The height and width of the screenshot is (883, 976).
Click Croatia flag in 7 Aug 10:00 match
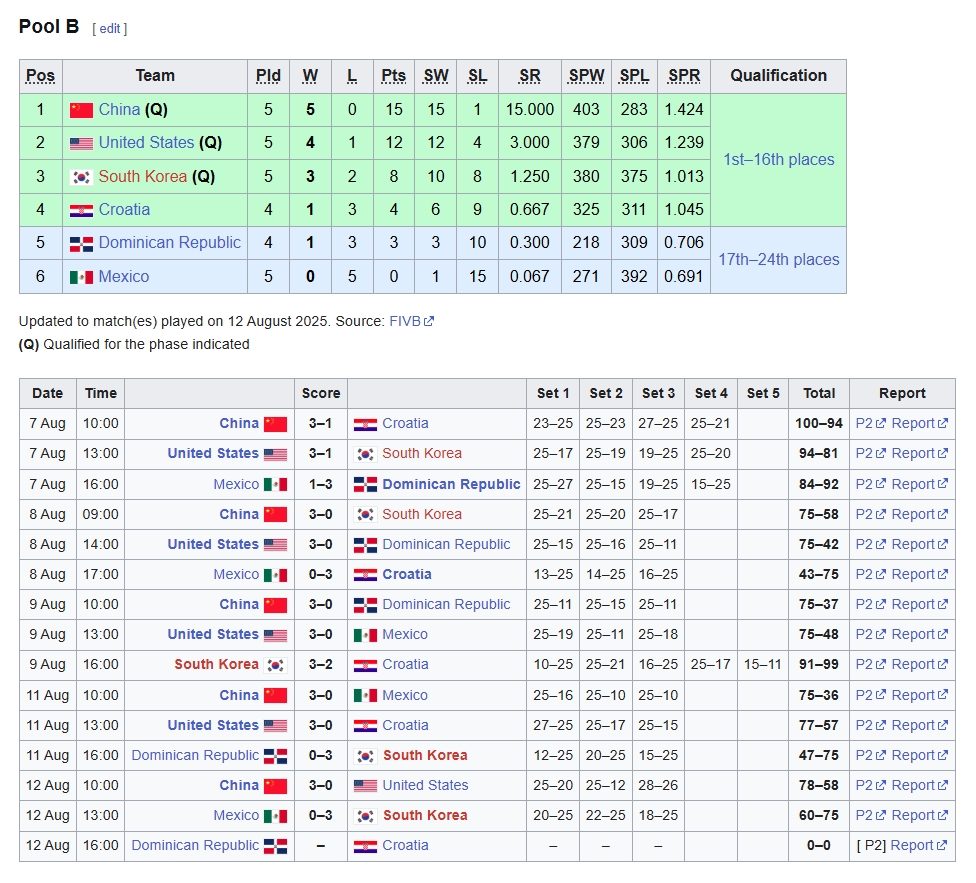tap(365, 424)
